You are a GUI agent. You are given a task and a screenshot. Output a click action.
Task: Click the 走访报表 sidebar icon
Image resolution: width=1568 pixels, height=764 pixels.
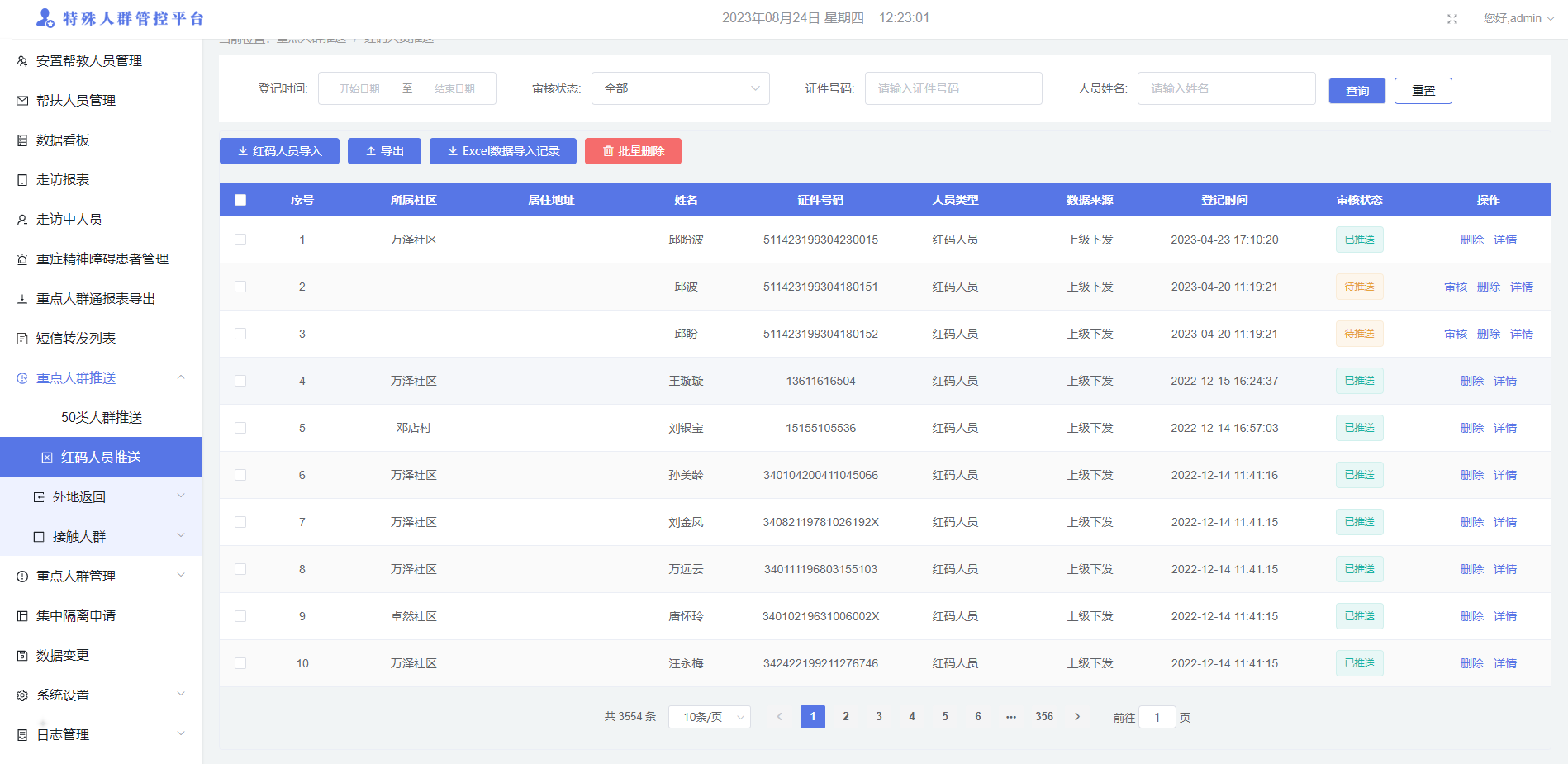[22, 180]
